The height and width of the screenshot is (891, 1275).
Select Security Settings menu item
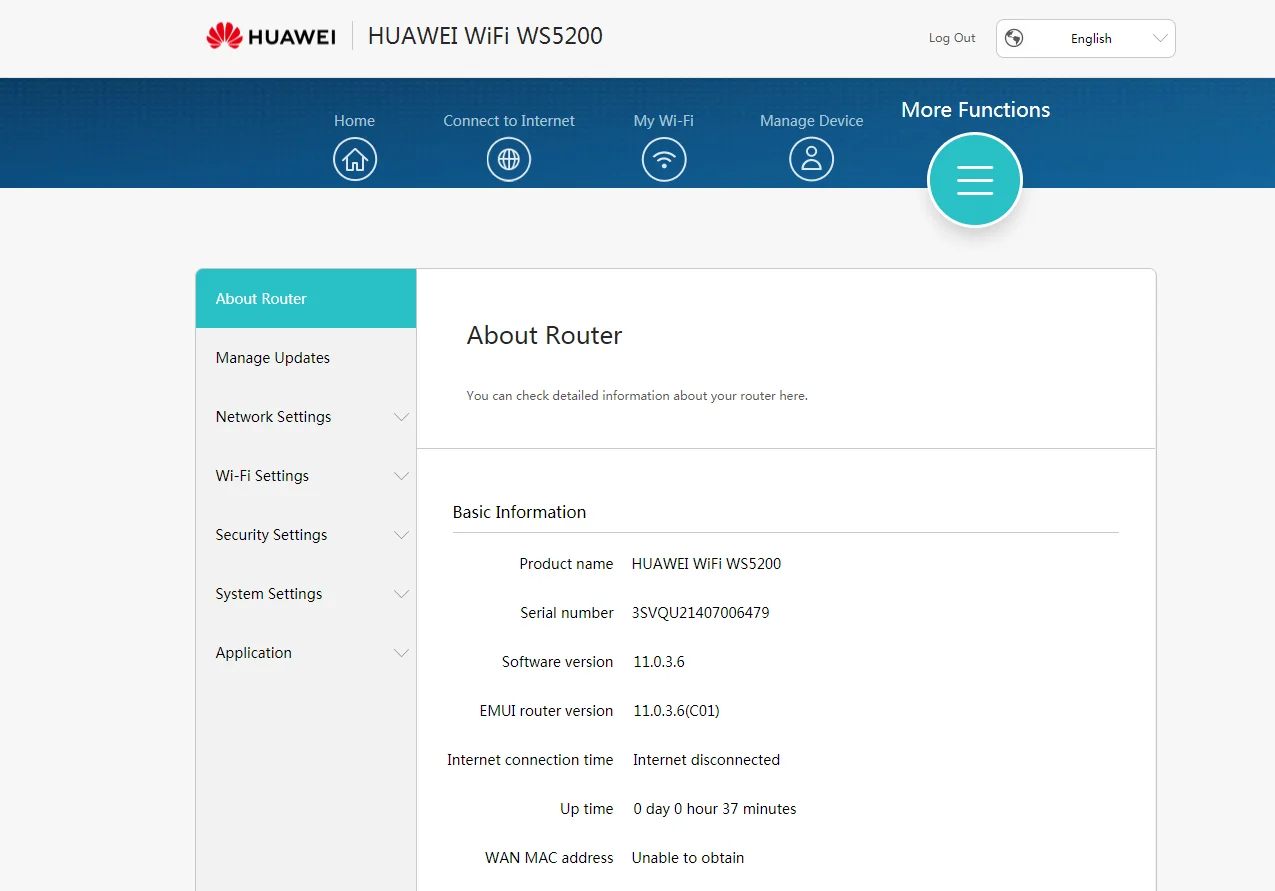[306, 535]
